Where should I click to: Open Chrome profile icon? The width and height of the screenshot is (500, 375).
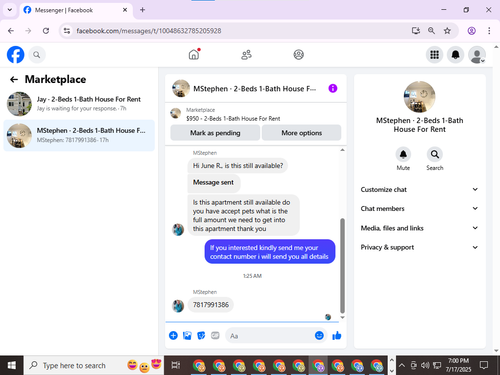click(471, 31)
